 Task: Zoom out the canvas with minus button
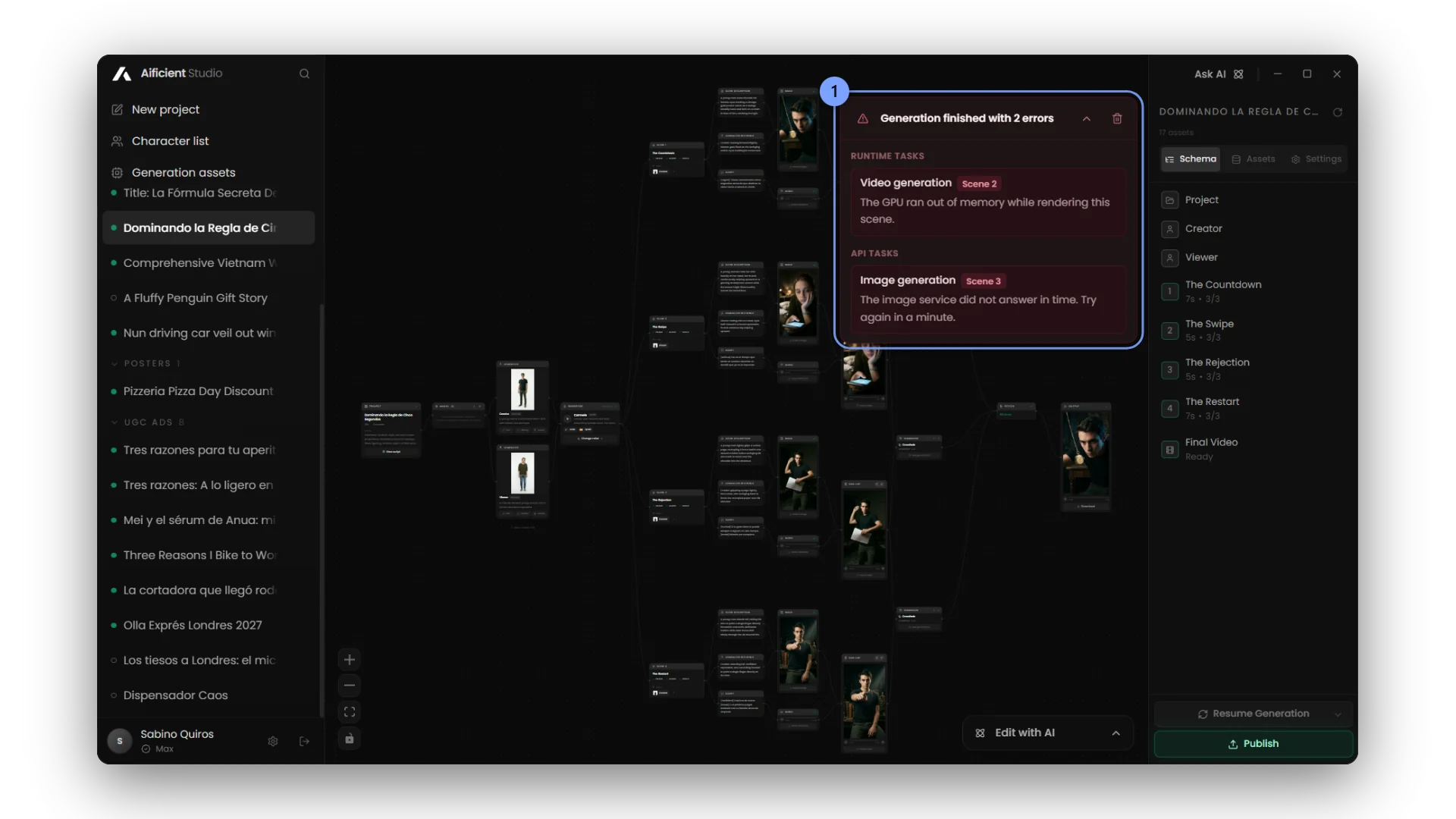(350, 686)
